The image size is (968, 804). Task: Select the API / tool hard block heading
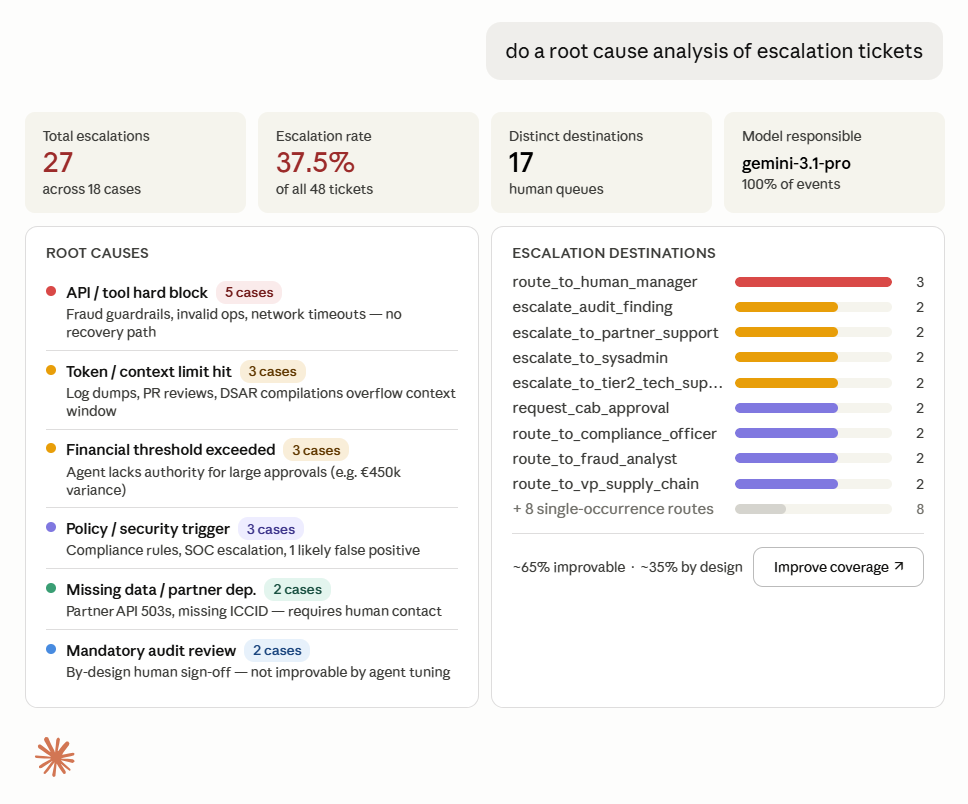point(137,293)
